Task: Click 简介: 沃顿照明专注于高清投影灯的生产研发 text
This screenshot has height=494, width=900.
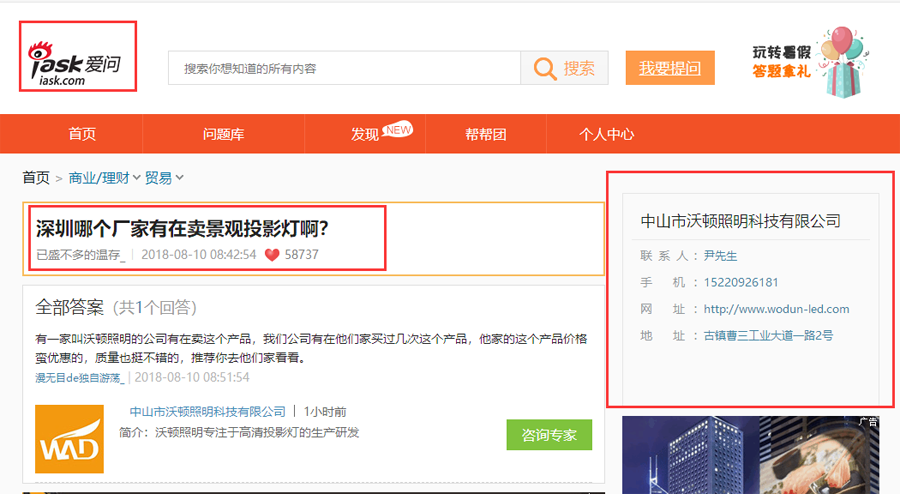Action: click(239, 432)
